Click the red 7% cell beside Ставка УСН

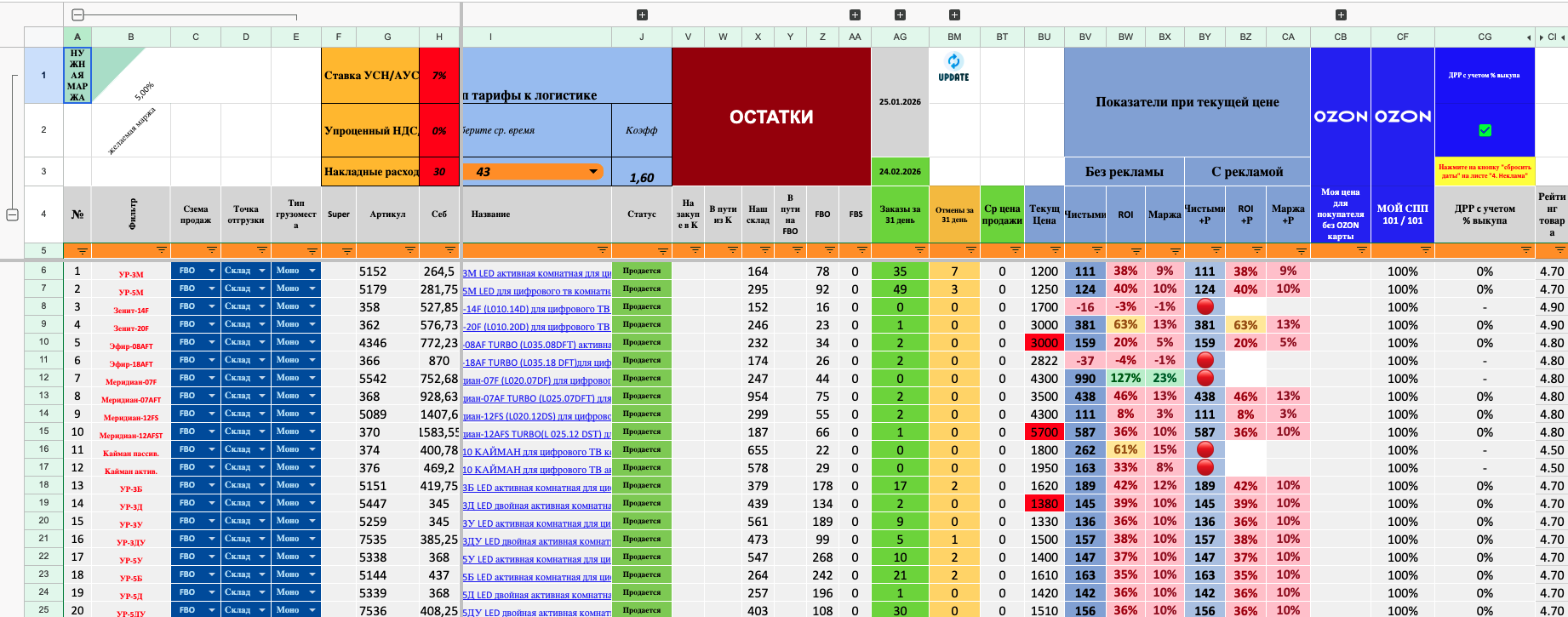coord(439,75)
